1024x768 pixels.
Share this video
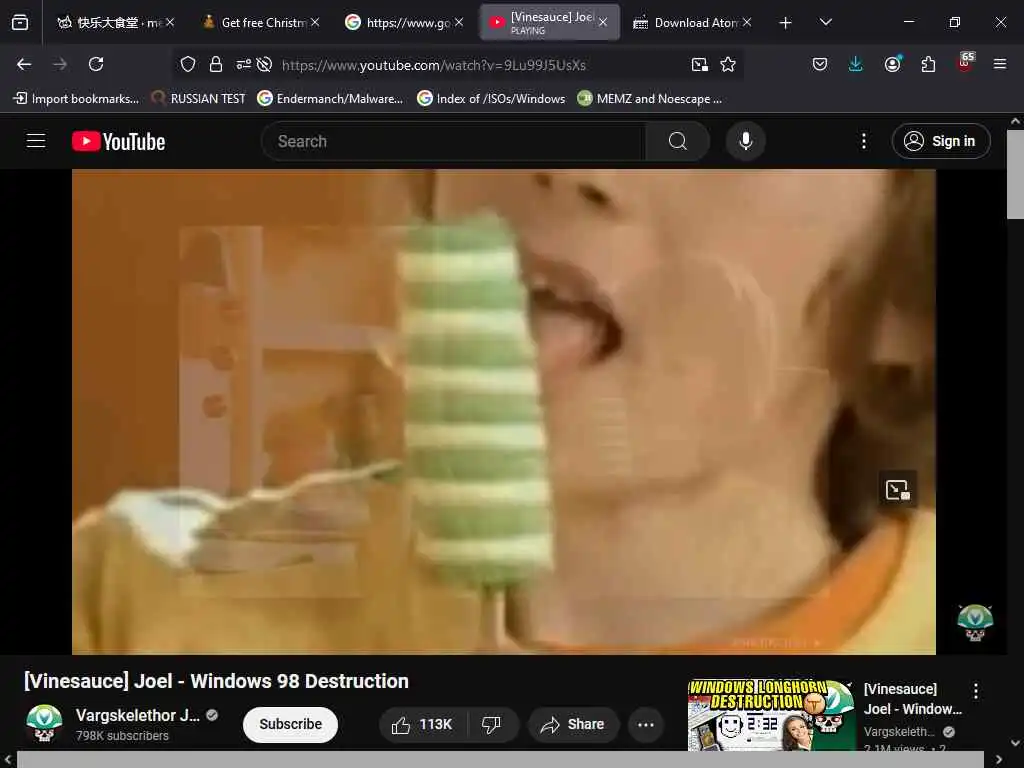click(x=573, y=724)
